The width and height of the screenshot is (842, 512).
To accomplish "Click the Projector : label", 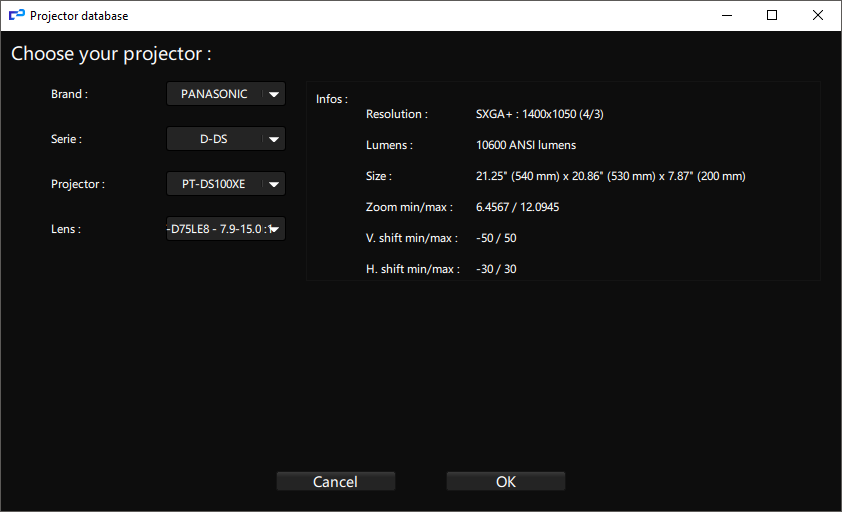I will (78, 184).
